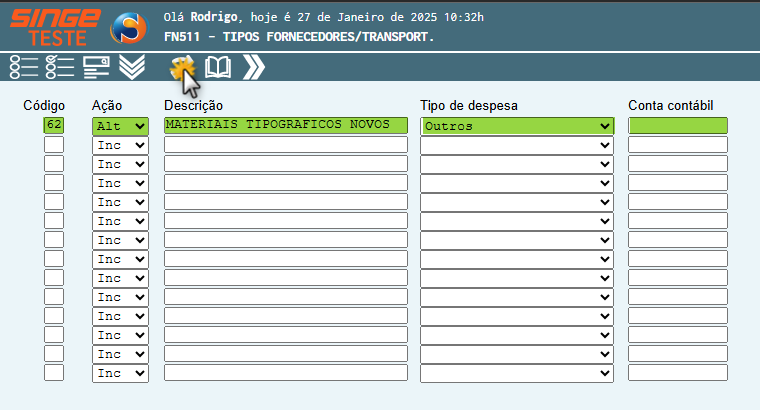Click the green Conta contábil field
Viewport: 760px width, 410px height.
(x=677, y=126)
